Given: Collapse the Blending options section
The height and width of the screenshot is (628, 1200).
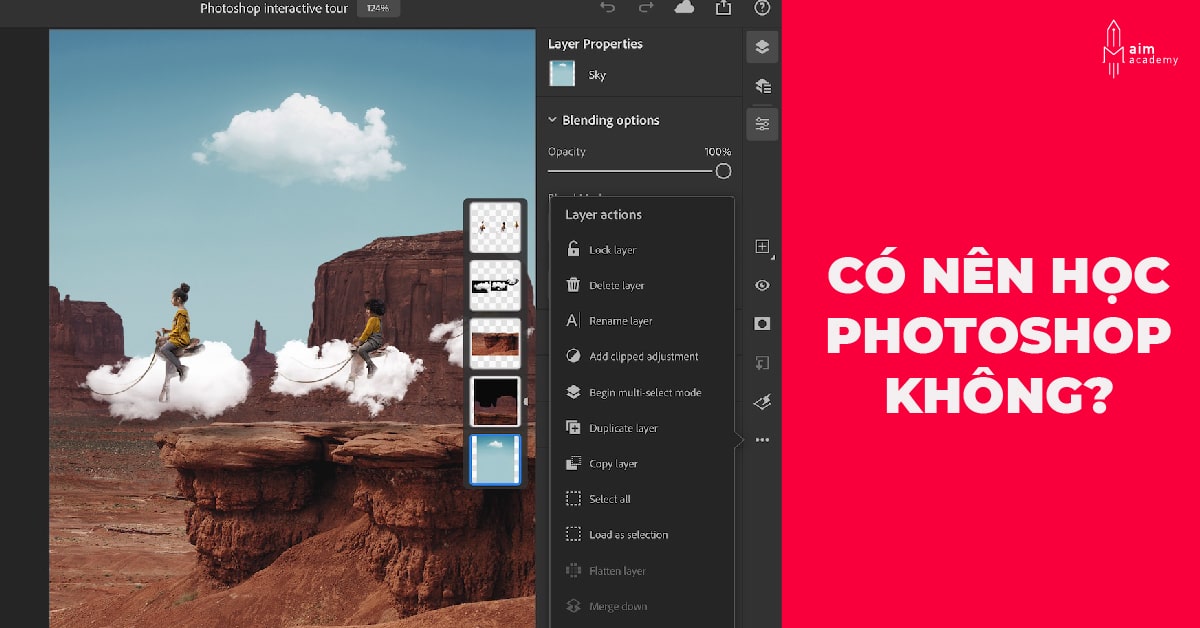Looking at the screenshot, I should [x=552, y=120].
